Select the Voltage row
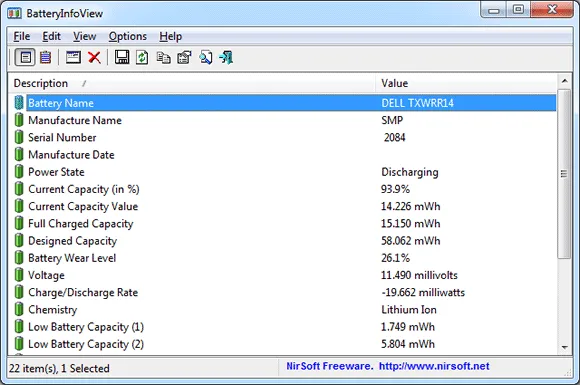Screen dimensions: 580x385 (x=283, y=275)
